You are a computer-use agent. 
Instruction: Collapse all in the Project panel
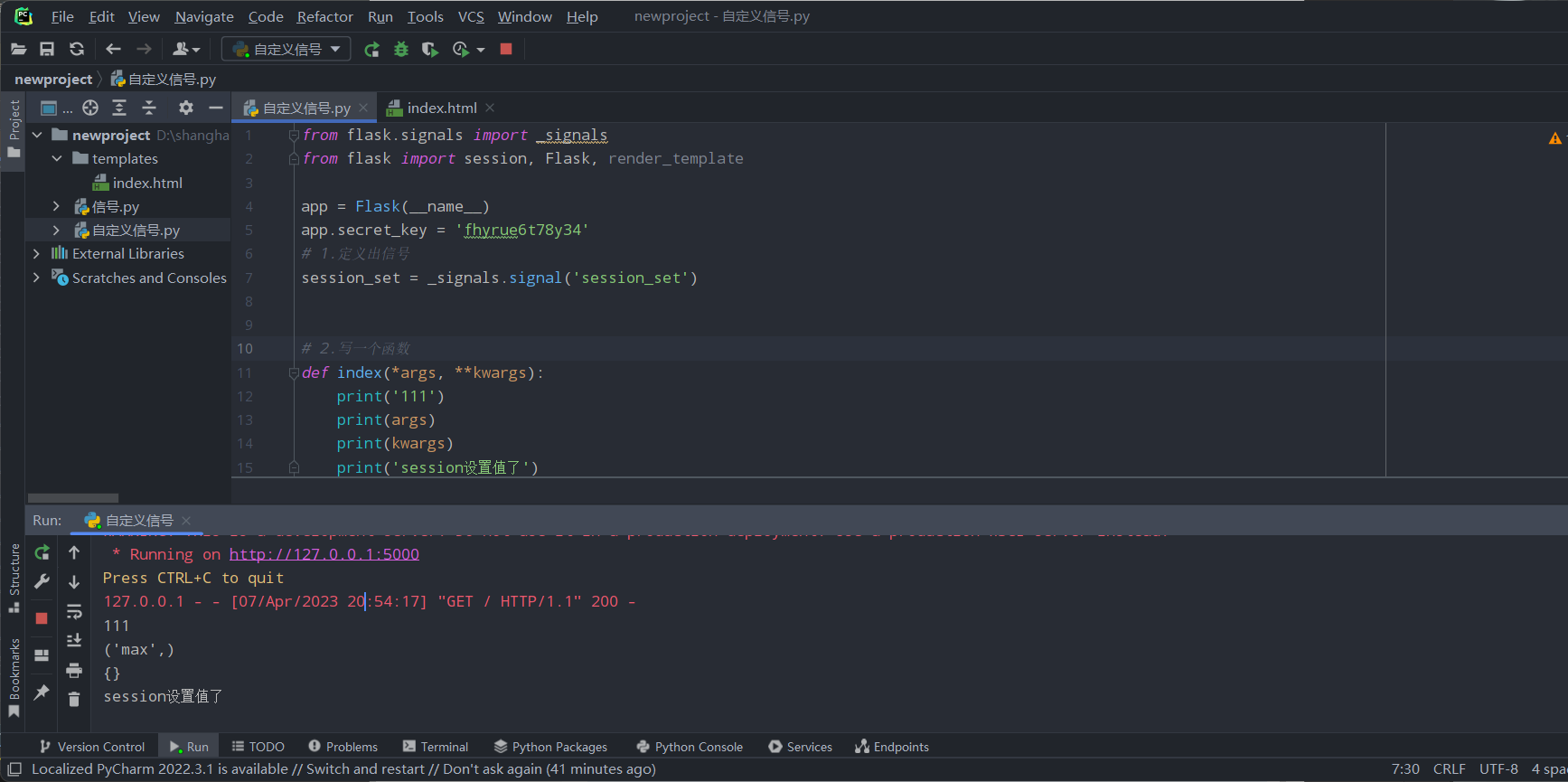[x=149, y=108]
